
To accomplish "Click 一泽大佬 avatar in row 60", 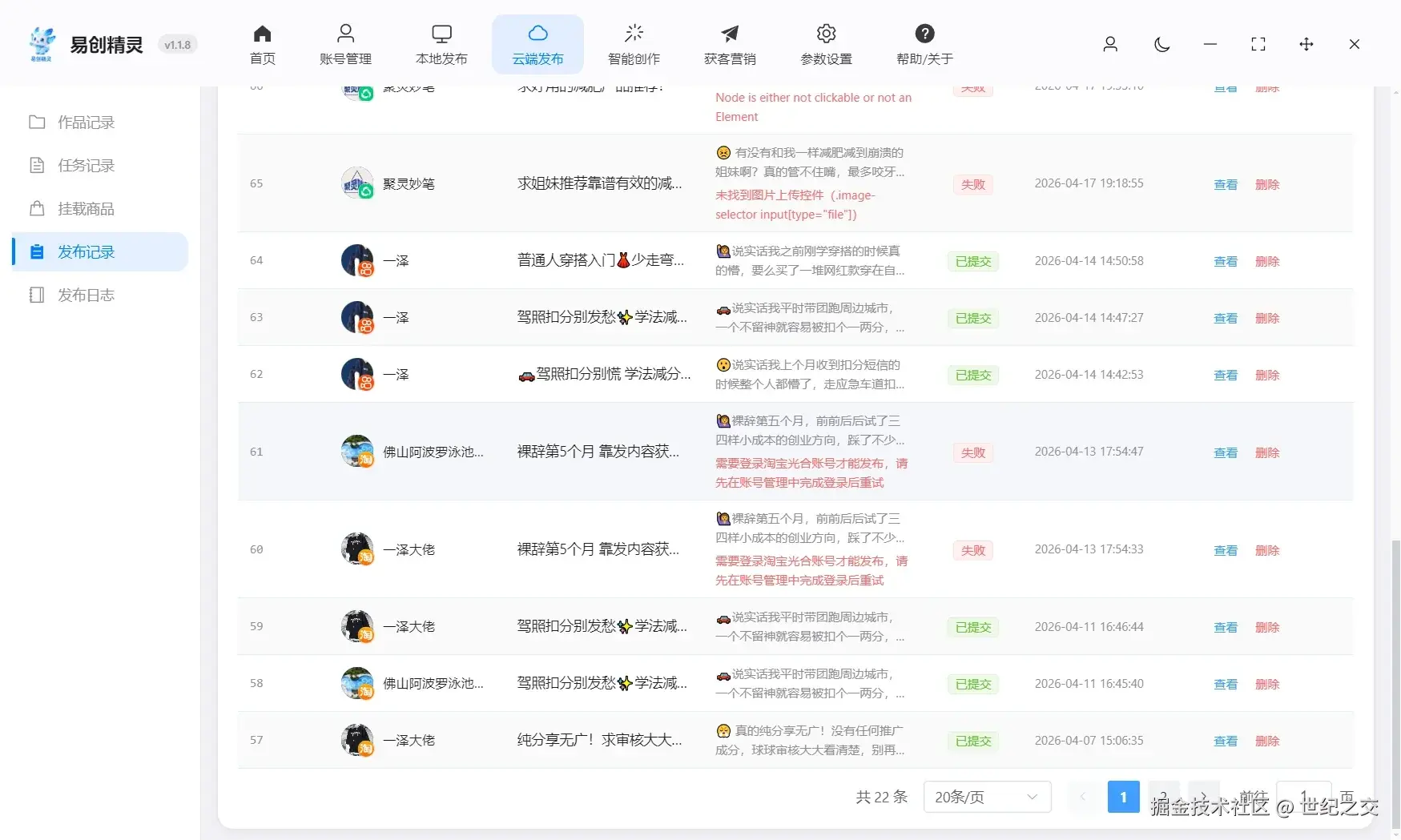I will (x=357, y=549).
